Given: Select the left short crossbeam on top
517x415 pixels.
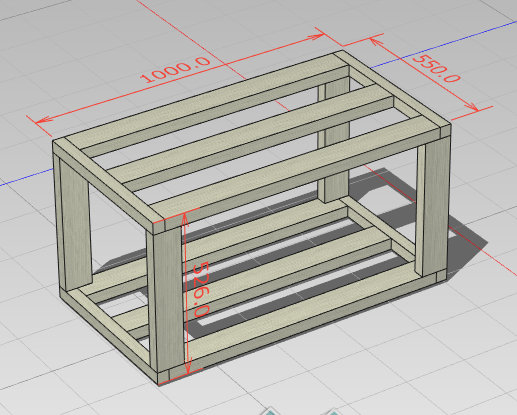Looking at the screenshot, I should [x=107, y=183].
